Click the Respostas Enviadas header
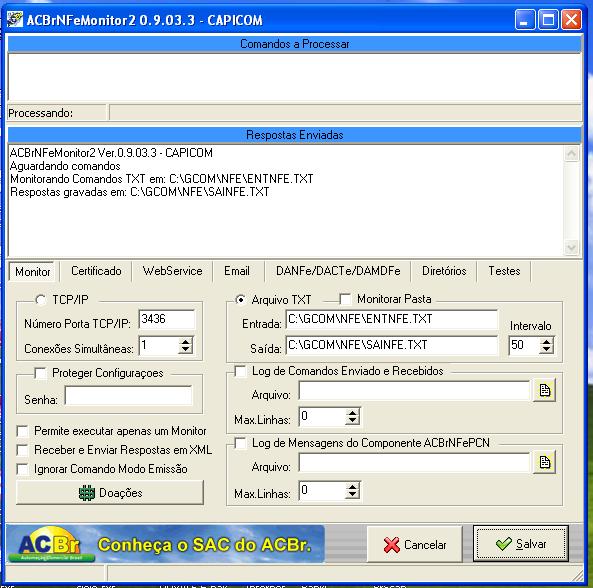The image size is (593, 588). click(294, 135)
